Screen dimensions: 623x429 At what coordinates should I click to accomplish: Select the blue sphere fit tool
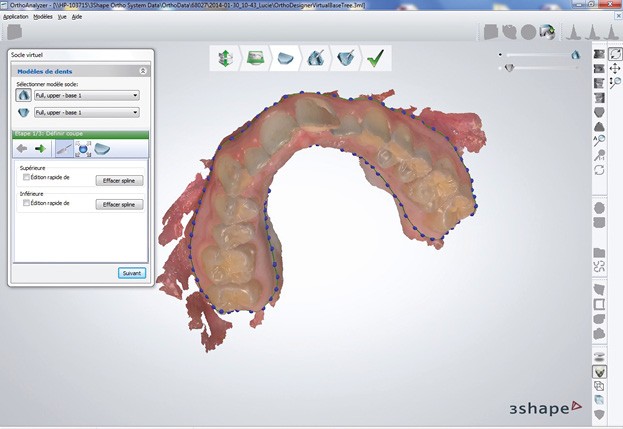[83, 148]
